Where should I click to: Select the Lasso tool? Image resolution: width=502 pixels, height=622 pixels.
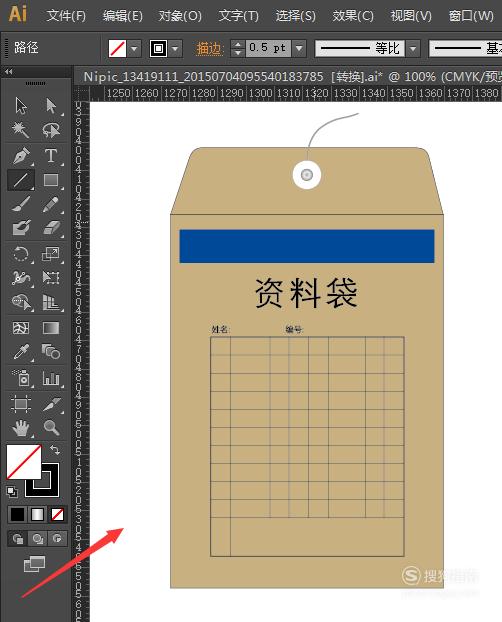click(51, 130)
